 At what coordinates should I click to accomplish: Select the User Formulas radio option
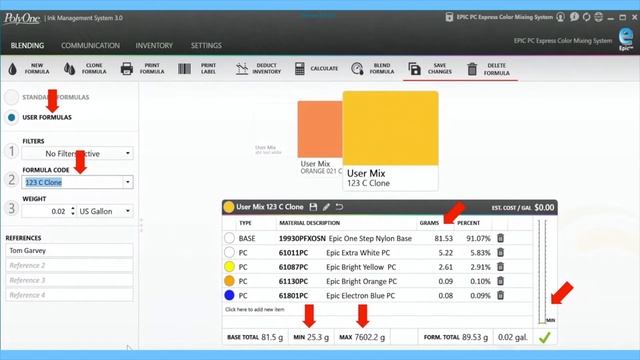(11, 118)
